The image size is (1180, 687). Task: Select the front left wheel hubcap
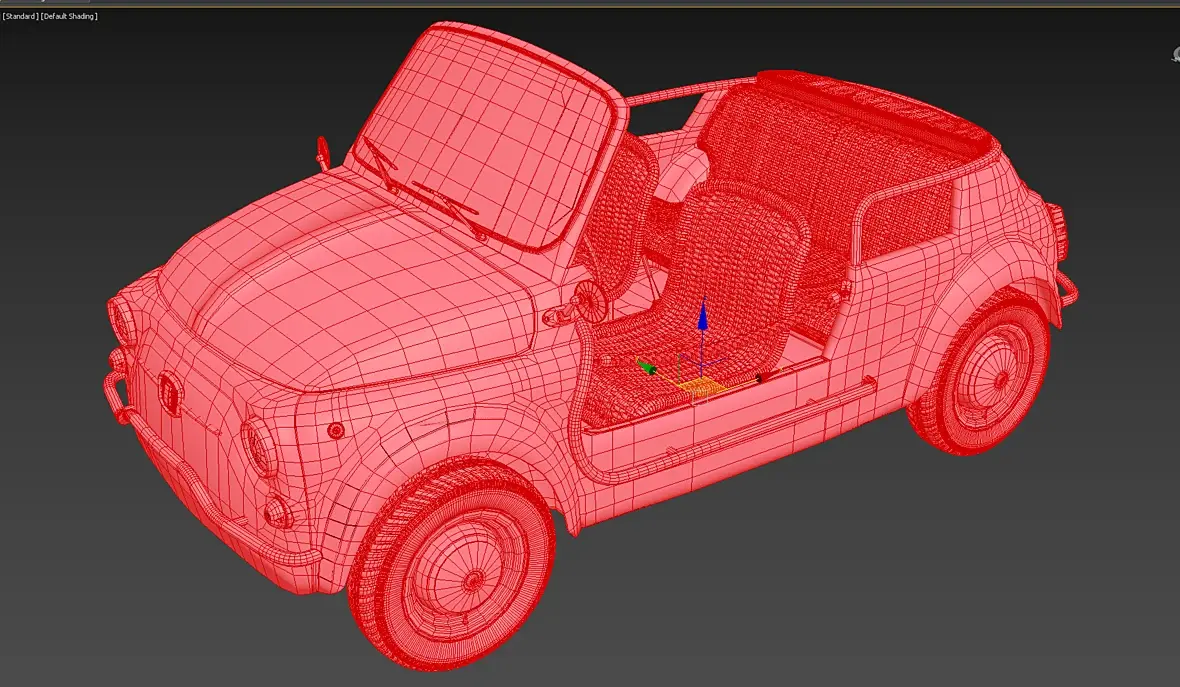pyautogui.click(x=472, y=578)
